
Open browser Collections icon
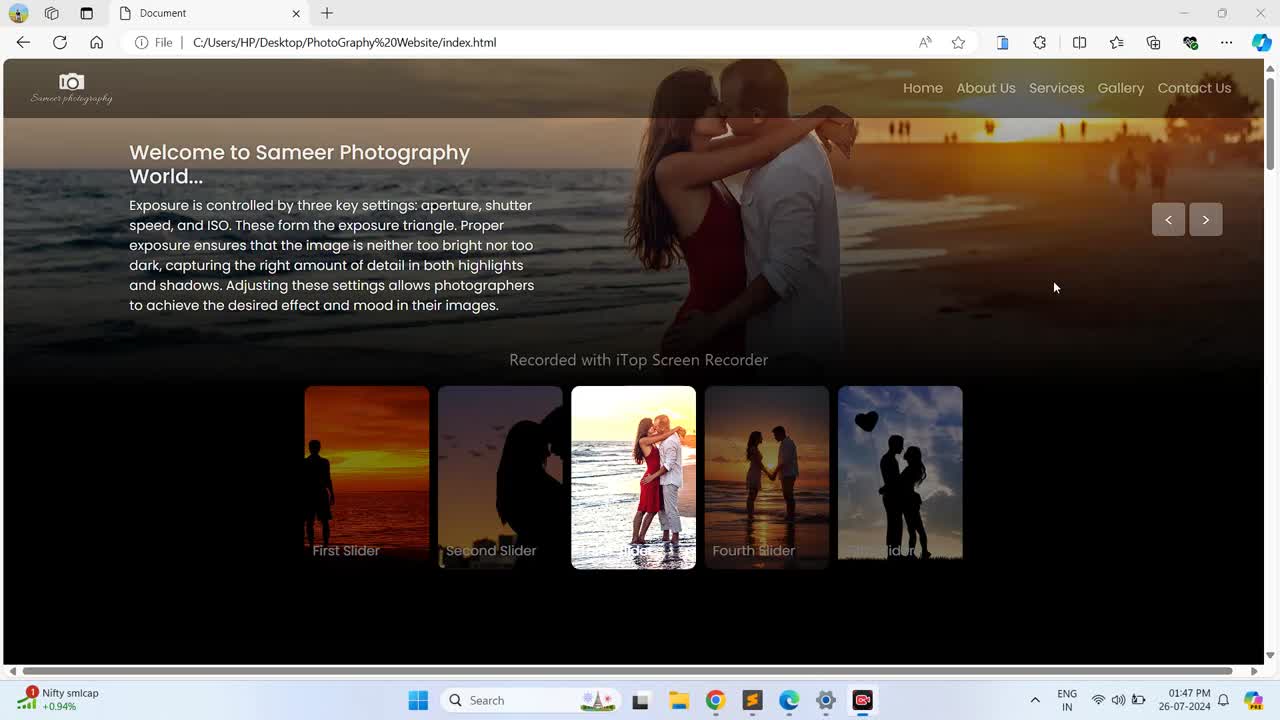1153,42
